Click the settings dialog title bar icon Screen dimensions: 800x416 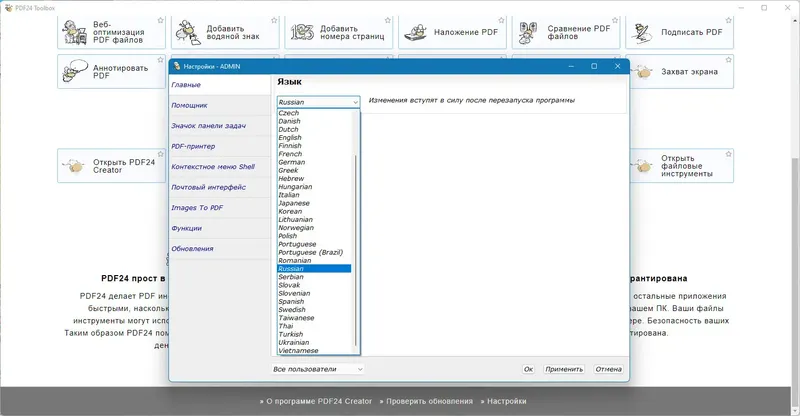pyautogui.click(x=177, y=66)
